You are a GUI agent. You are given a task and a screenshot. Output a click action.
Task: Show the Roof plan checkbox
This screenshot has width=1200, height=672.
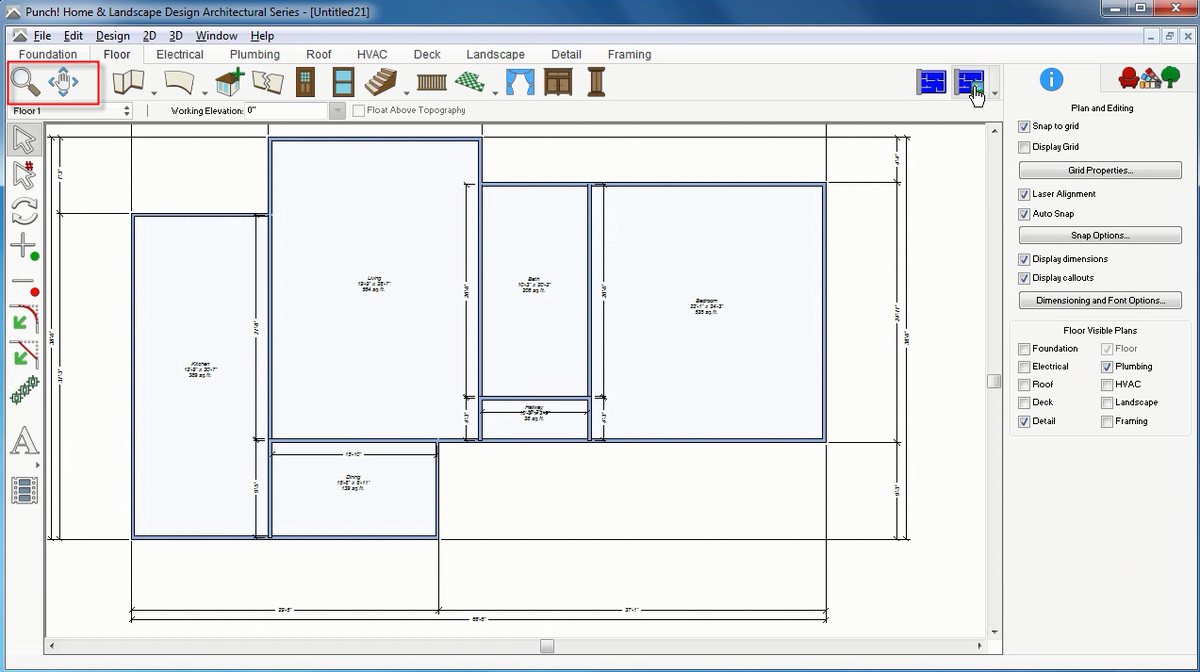click(1023, 384)
